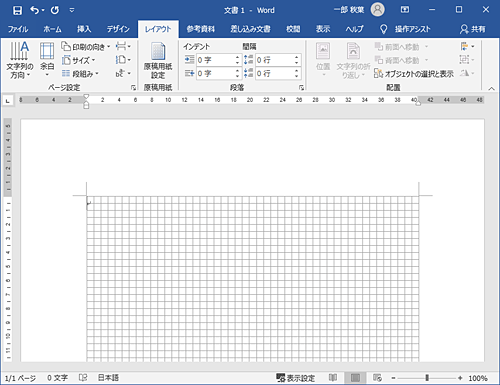Switch to the 表示 tab
Viewport: 500px width, 385px height.
323,29
